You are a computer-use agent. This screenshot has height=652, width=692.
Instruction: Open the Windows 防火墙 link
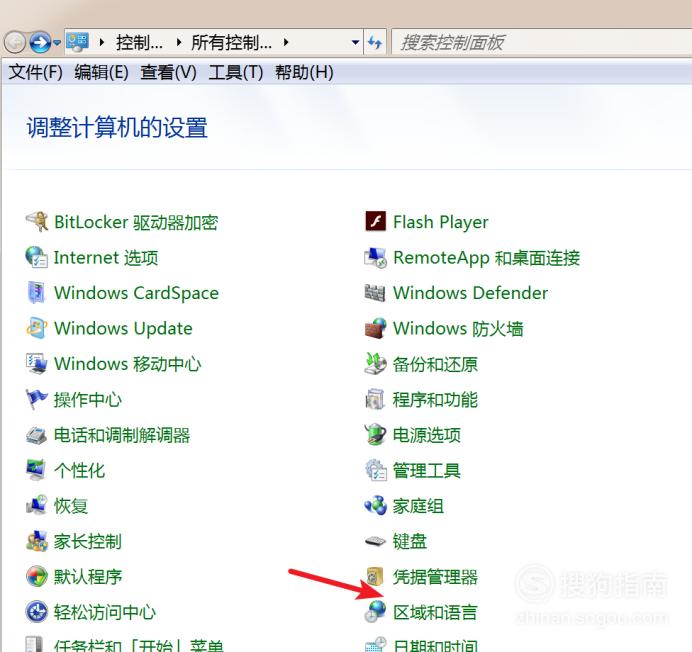(x=458, y=328)
